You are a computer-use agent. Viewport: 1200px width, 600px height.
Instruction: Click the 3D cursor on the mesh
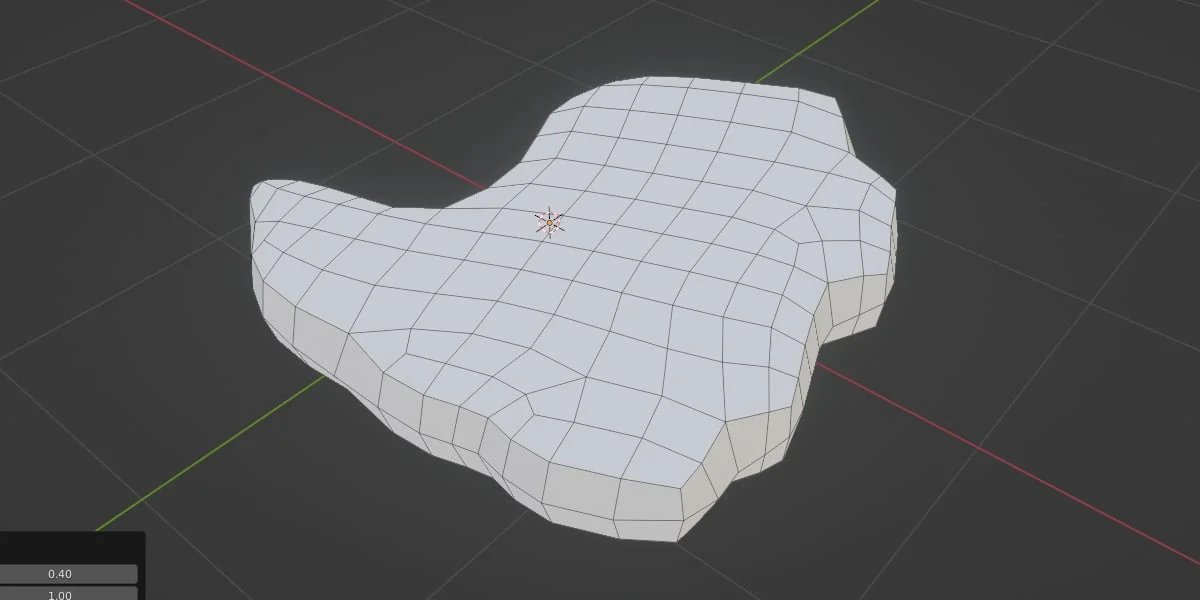pos(550,223)
